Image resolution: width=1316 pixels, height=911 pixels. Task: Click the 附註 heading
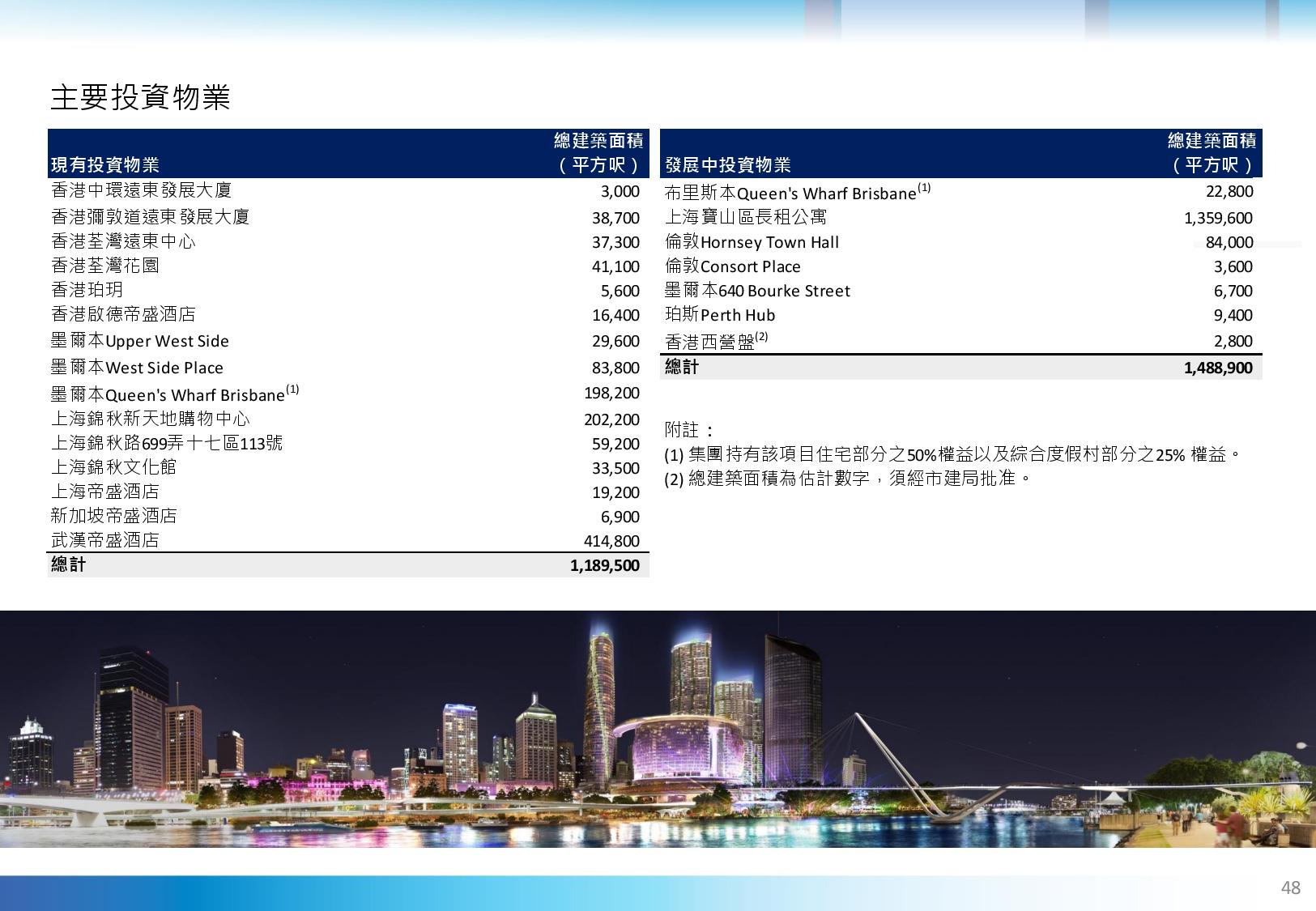pyautogui.click(x=689, y=429)
